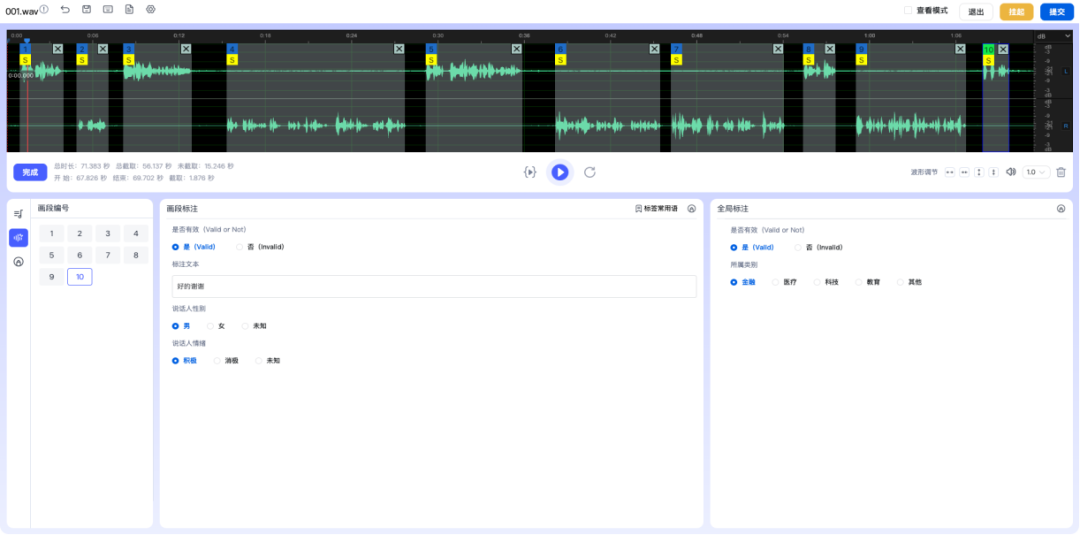Collapse the 全局标注 panel
Screen dimensions: 1080x535
tap(1060, 209)
